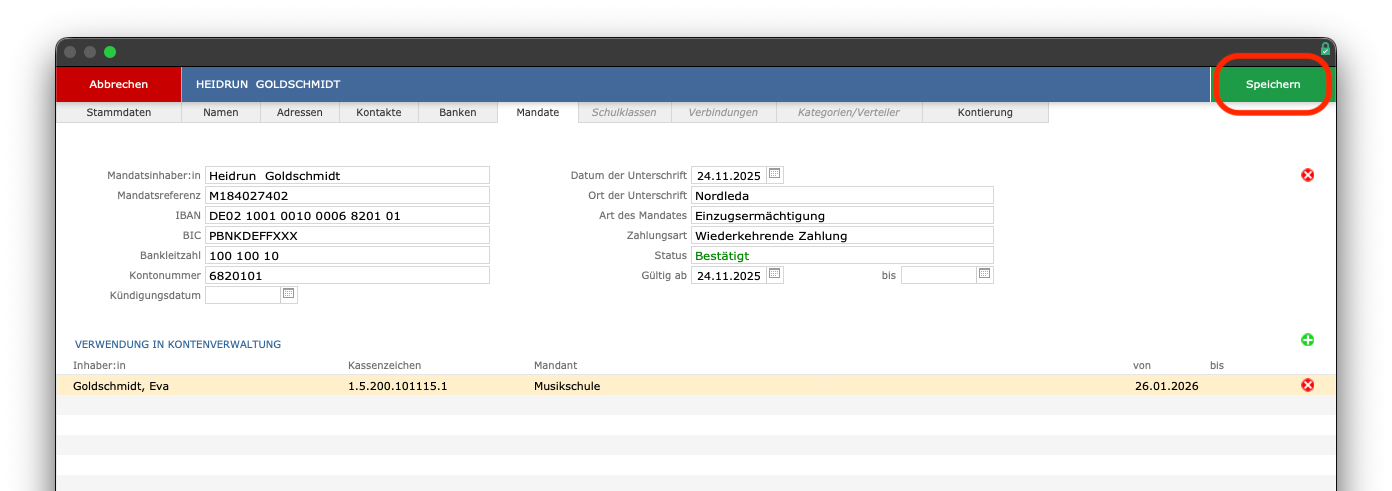
Task: Change the Status field value Bestätigt
Action: (x=841, y=255)
